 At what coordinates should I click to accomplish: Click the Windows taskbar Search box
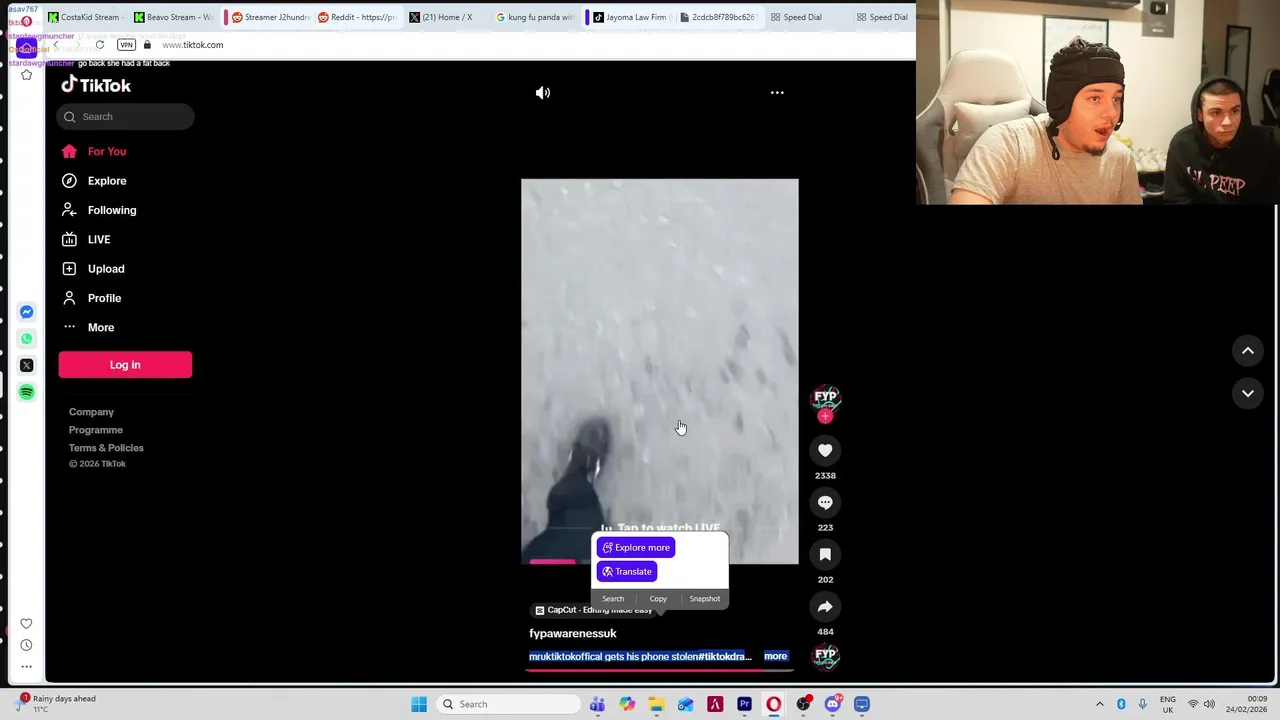[x=507, y=704]
